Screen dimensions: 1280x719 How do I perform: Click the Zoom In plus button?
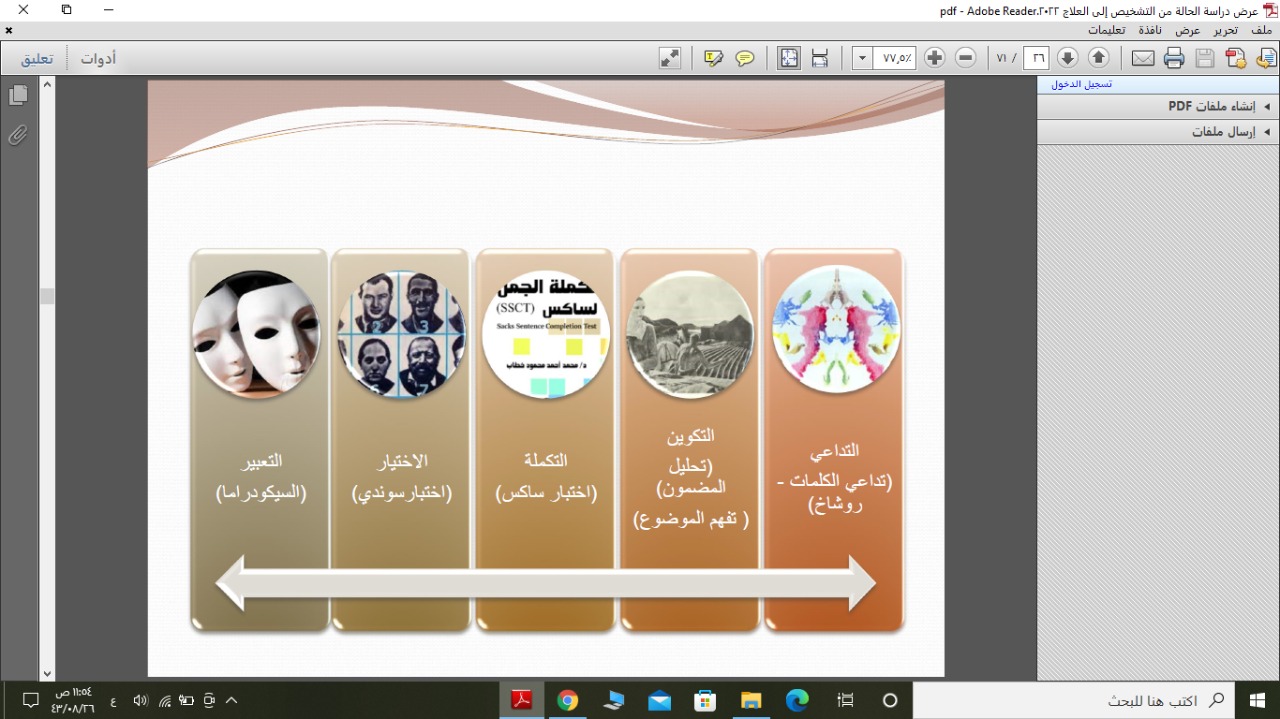(935, 58)
